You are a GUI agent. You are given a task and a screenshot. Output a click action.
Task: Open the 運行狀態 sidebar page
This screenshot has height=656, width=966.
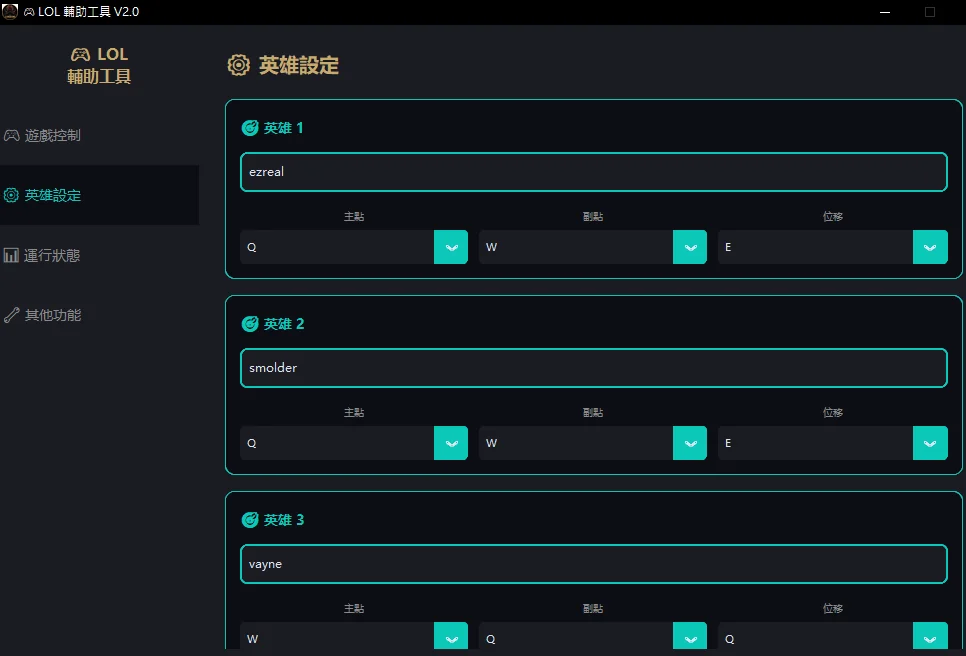pyautogui.click(x=99, y=255)
